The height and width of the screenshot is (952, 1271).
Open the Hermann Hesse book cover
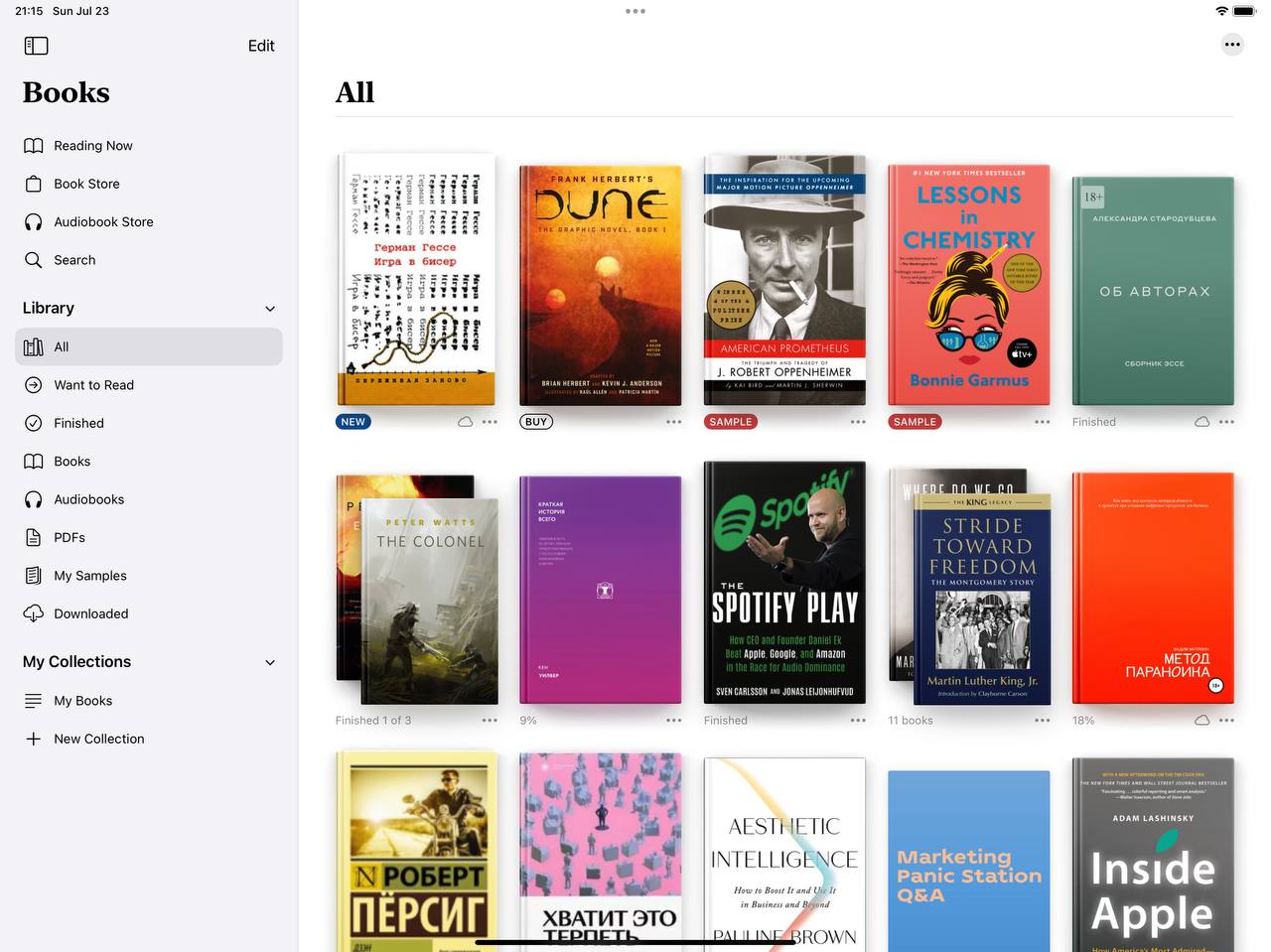point(417,280)
